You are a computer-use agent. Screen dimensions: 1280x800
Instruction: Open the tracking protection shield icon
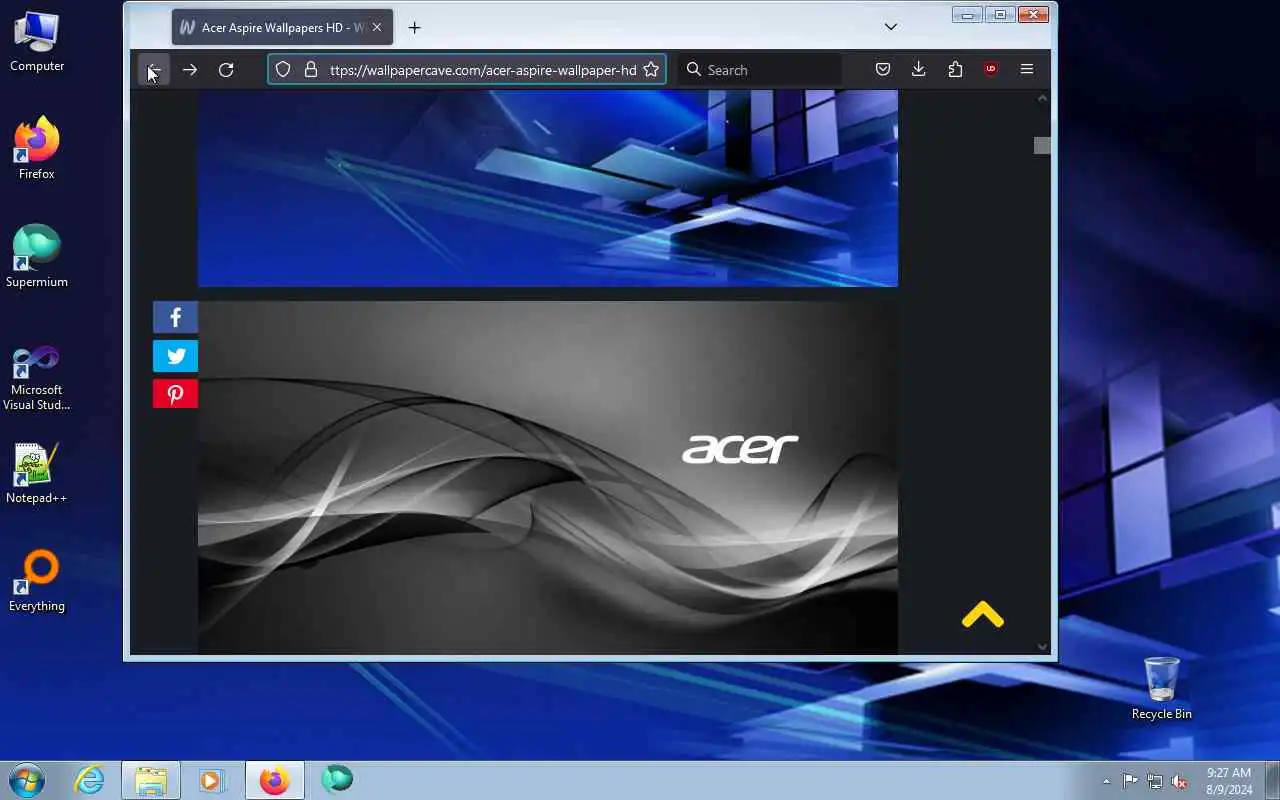(283, 70)
